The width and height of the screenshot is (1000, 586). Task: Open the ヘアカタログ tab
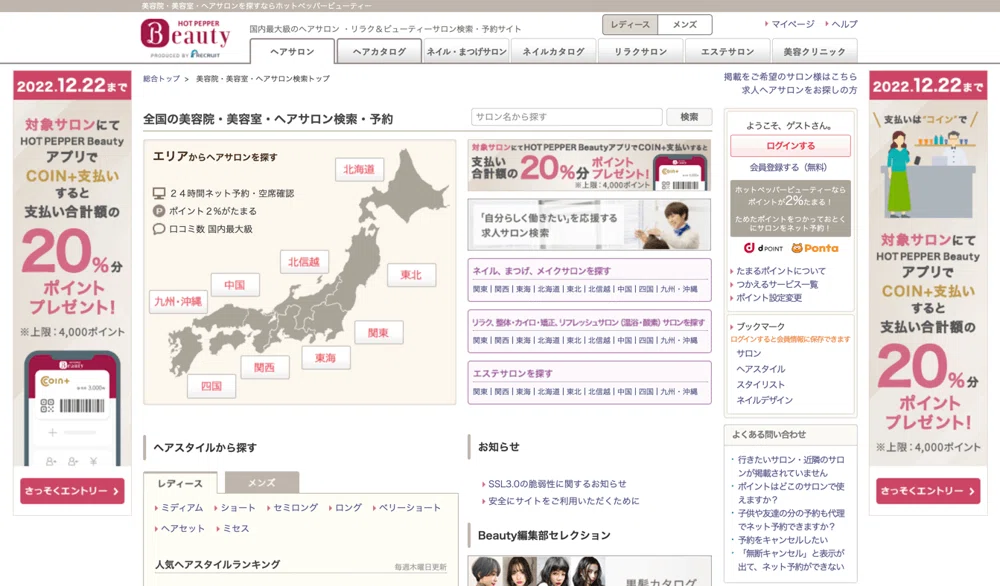[379, 52]
